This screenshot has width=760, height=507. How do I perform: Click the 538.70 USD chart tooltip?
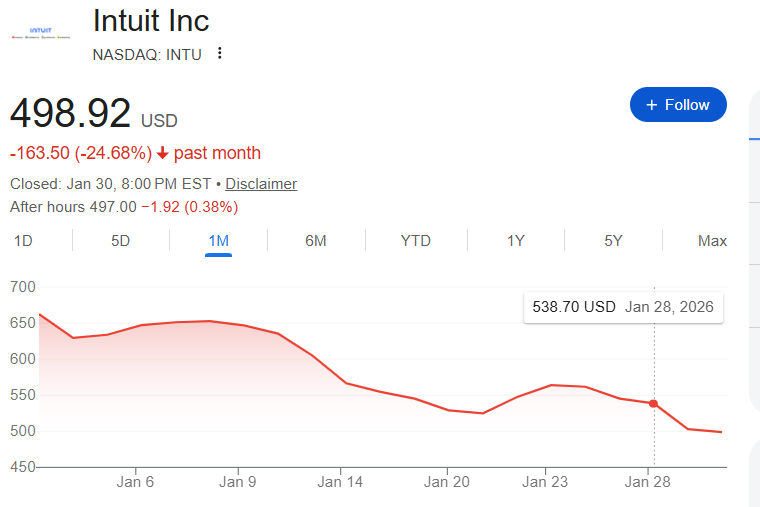622,307
